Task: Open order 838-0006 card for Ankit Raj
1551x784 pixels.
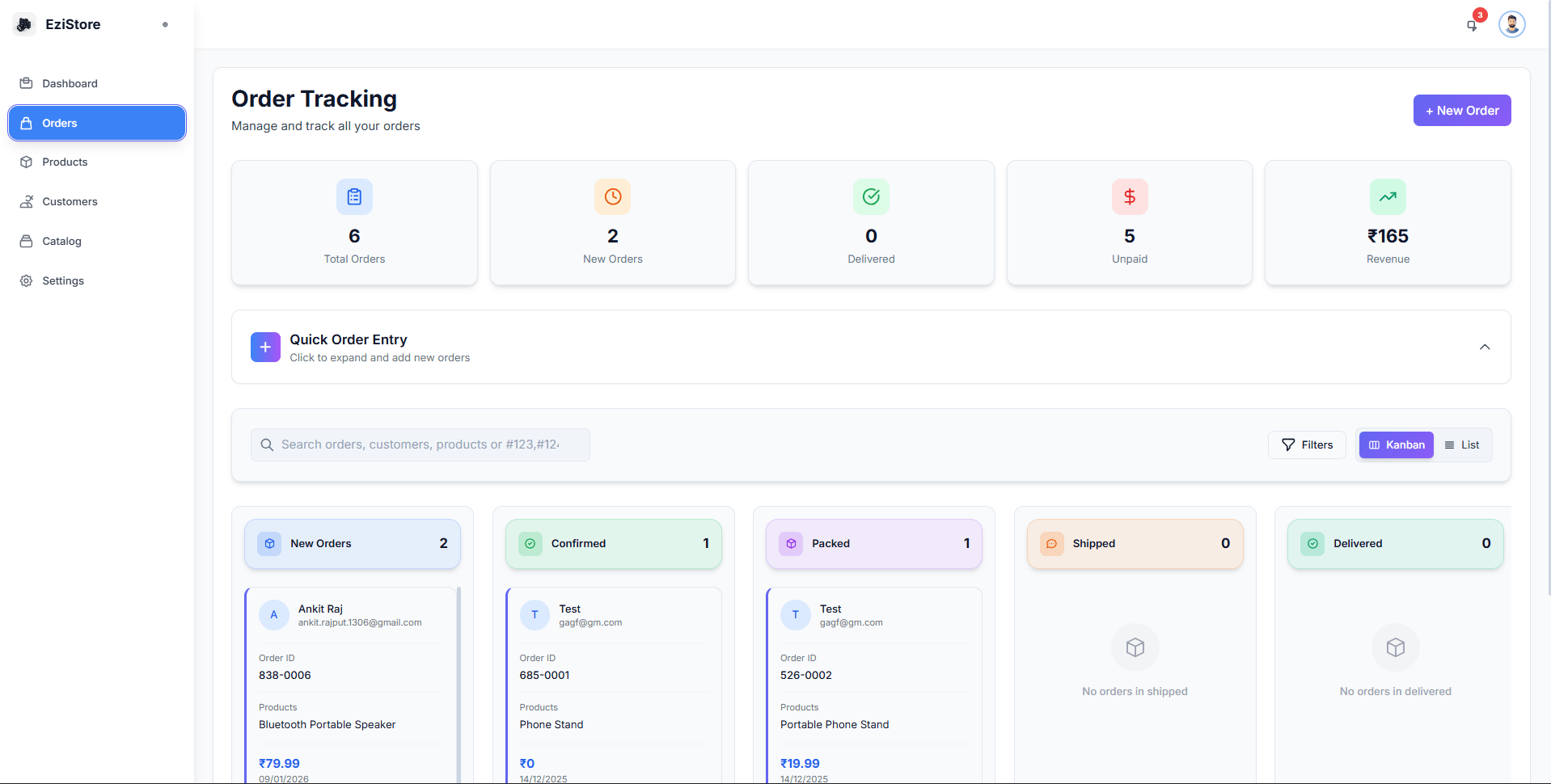Action: tap(351, 687)
